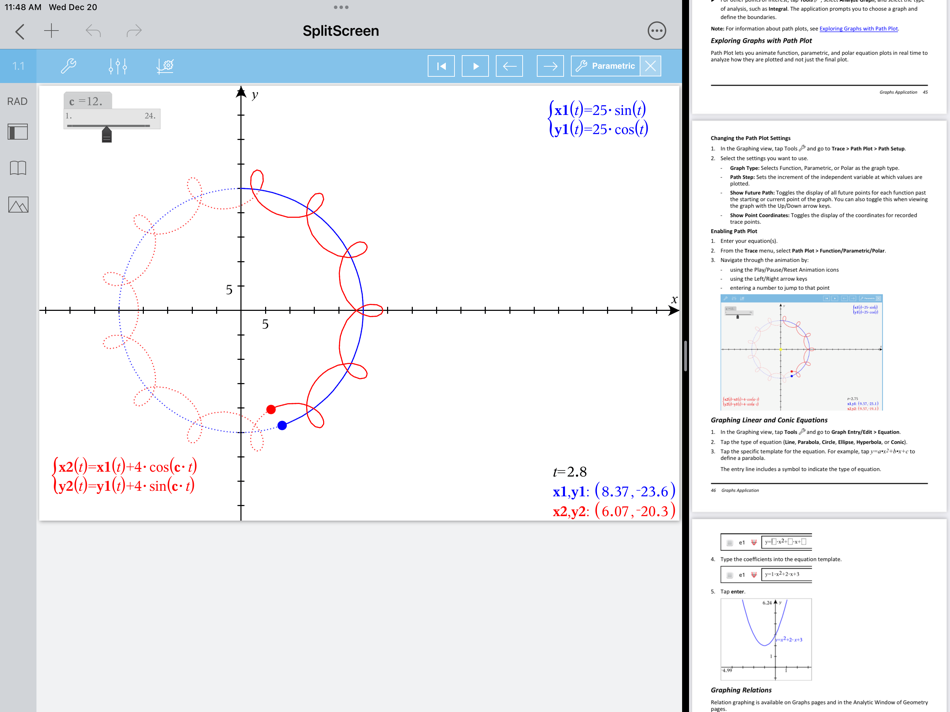Open the graph analysis tool icon
The image size is (950, 712).
(x=165, y=65)
